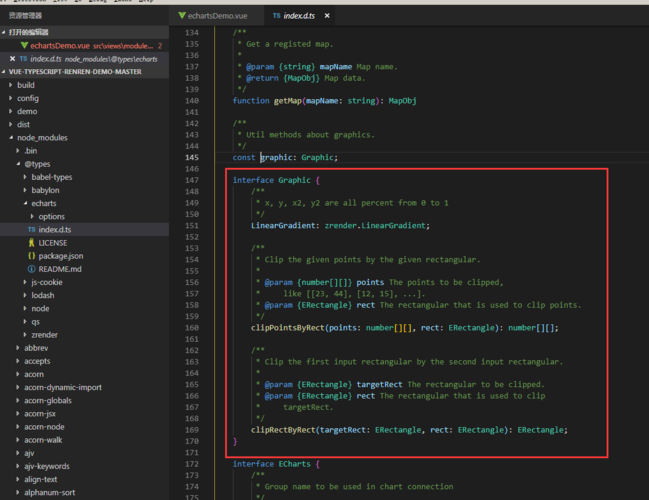Close index.d.ts in open editors list
Screen dimensions: 649x500
(x=10, y=59)
